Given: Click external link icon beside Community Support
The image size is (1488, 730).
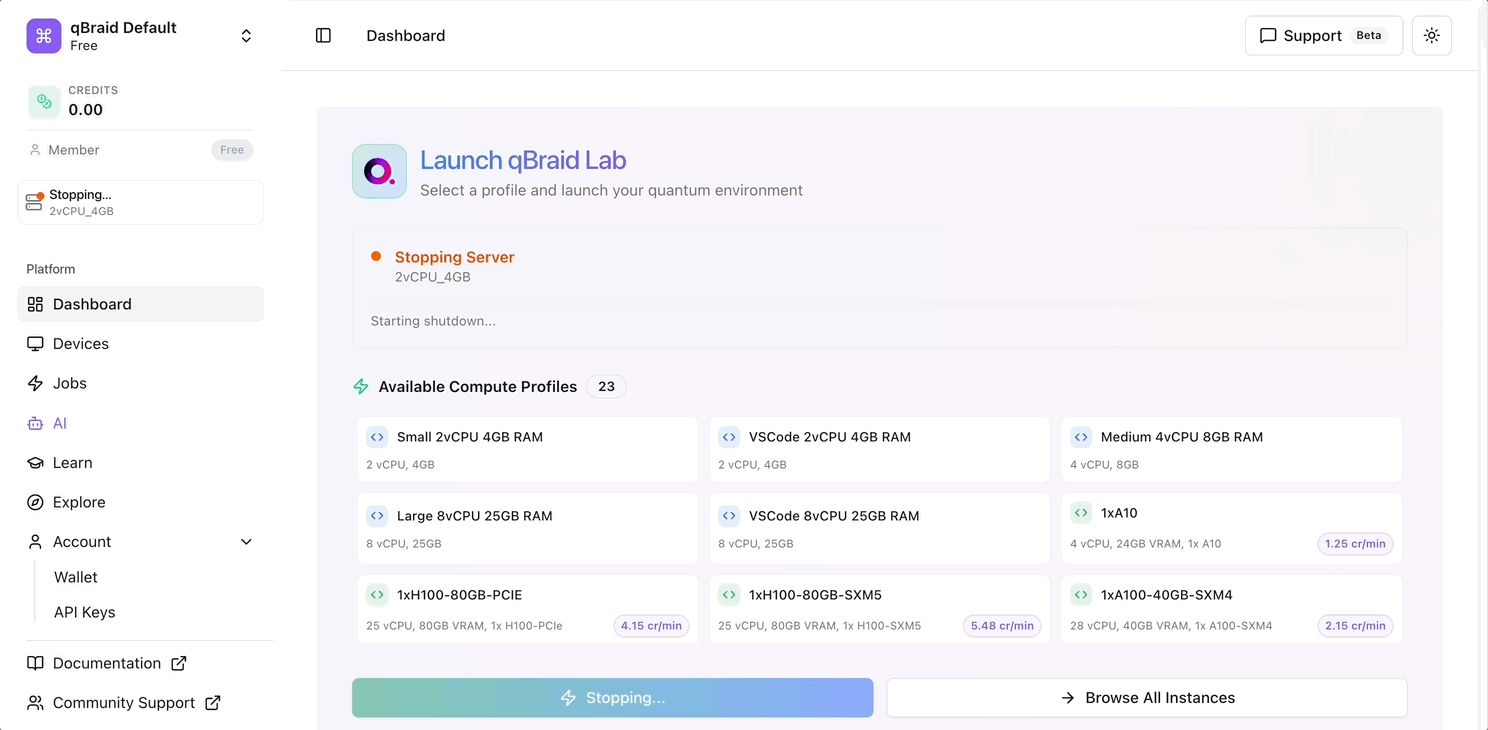Looking at the screenshot, I should (x=213, y=703).
